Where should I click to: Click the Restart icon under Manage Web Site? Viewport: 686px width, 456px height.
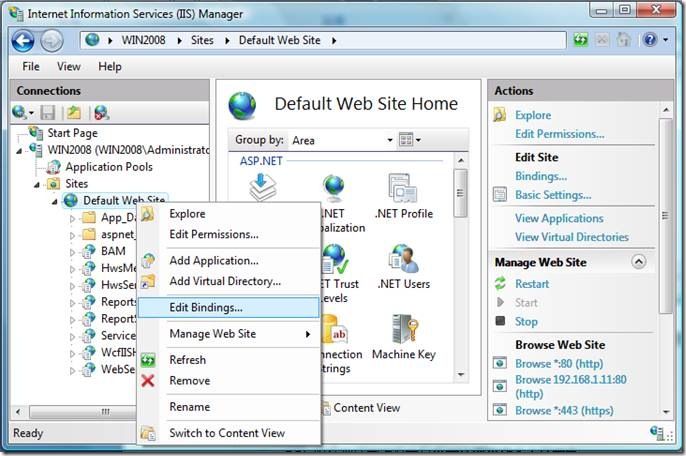pyautogui.click(x=500, y=284)
